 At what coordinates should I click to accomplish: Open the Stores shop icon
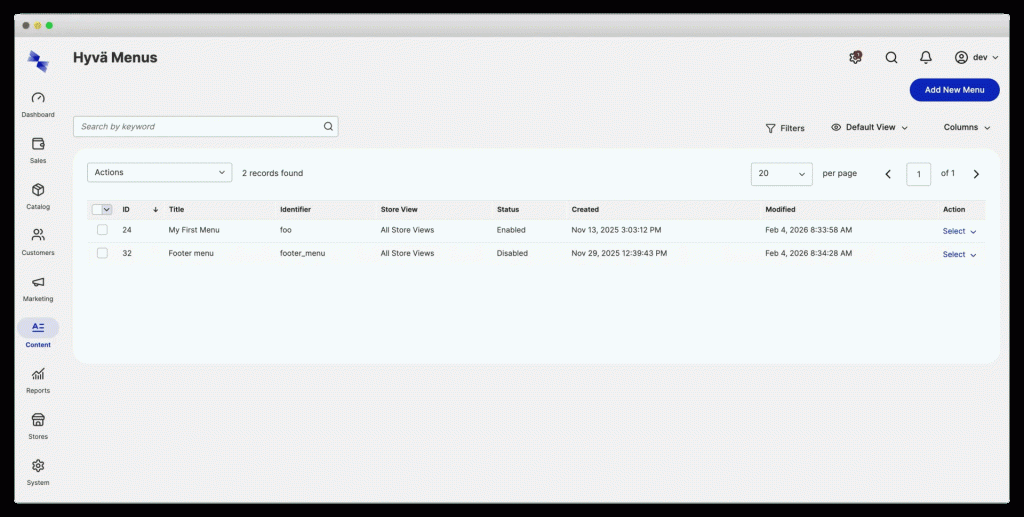point(38,420)
